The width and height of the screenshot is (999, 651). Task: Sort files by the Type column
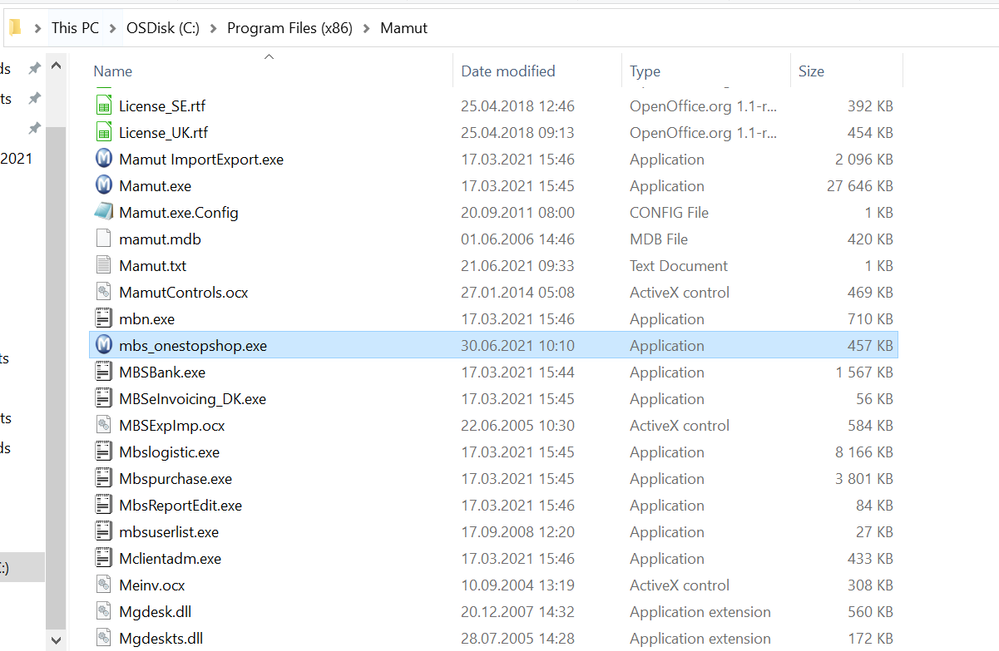[645, 71]
